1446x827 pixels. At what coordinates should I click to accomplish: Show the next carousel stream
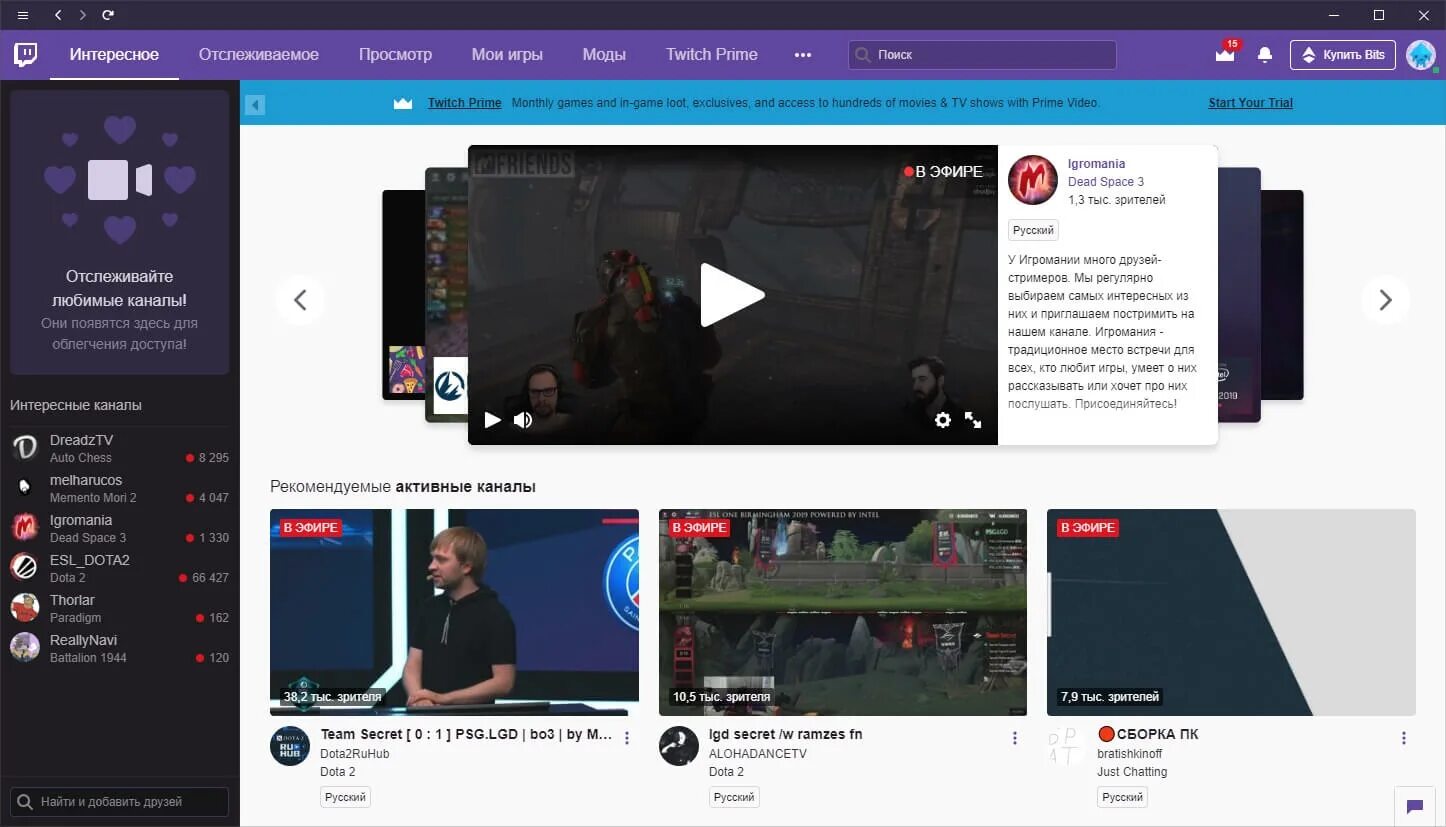click(1385, 300)
